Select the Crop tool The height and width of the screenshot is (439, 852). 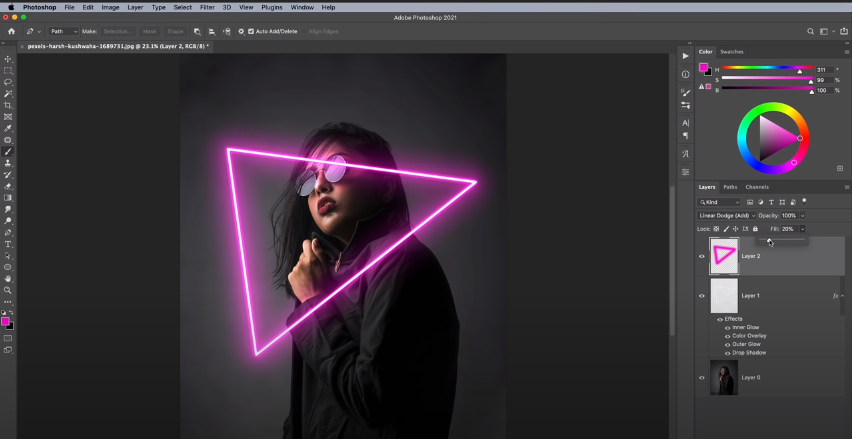[x=8, y=105]
